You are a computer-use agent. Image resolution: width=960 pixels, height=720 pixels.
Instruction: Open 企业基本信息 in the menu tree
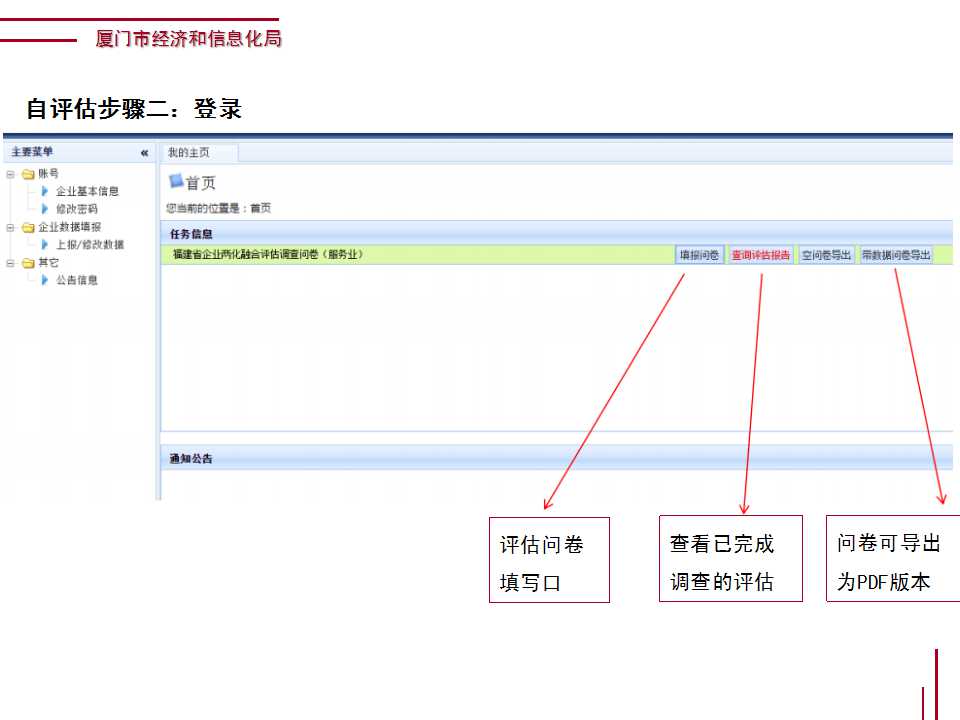coord(87,191)
